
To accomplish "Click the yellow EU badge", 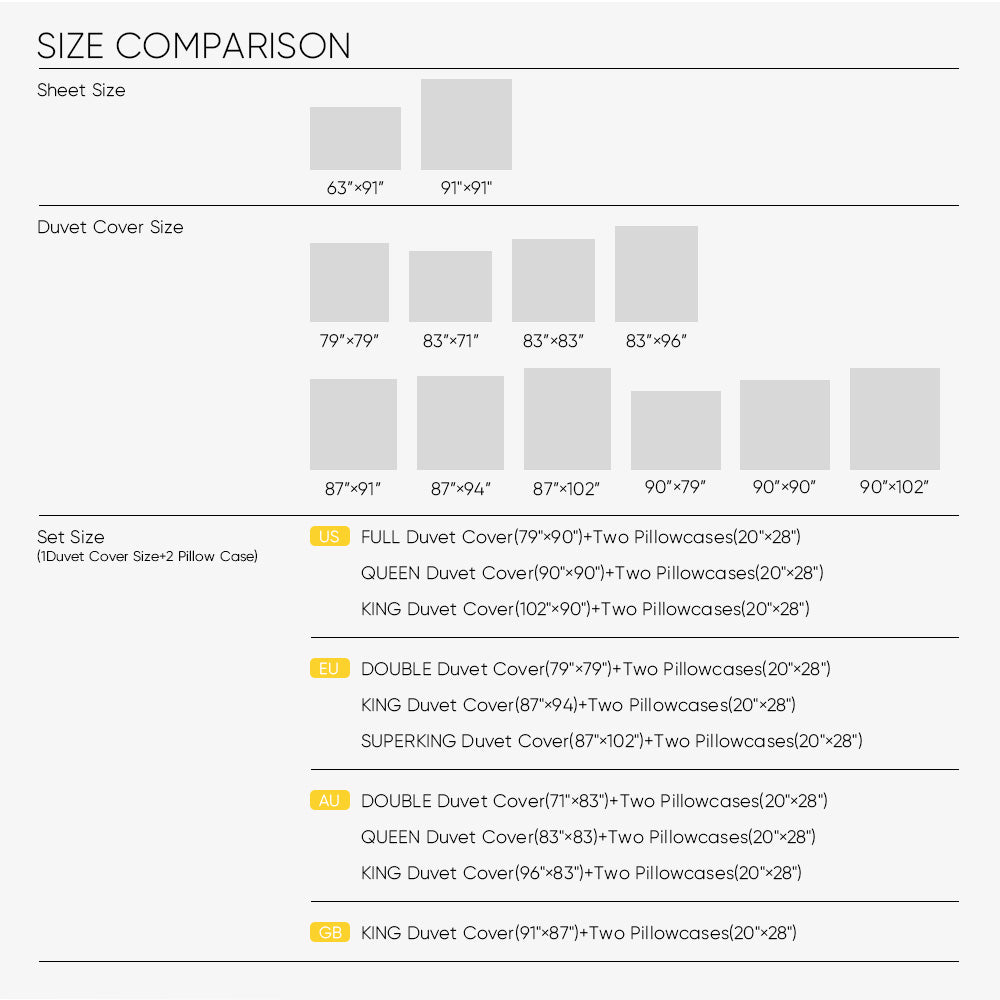I will tap(330, 668).
